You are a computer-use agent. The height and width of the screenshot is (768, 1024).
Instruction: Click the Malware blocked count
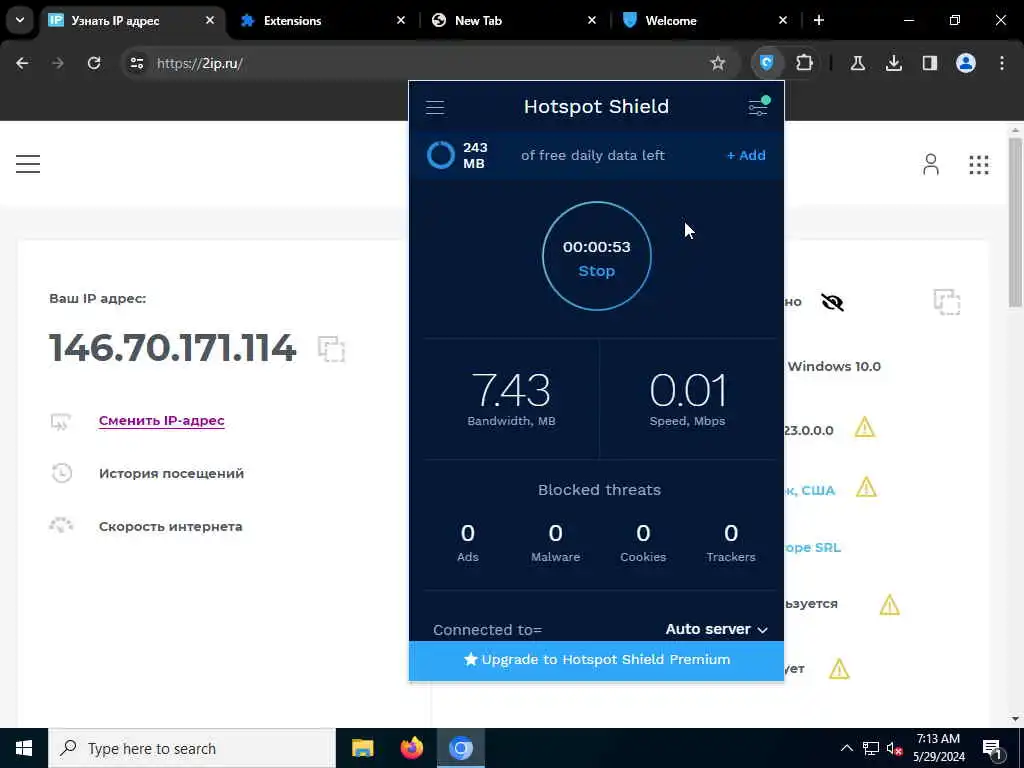coord(555,534)
